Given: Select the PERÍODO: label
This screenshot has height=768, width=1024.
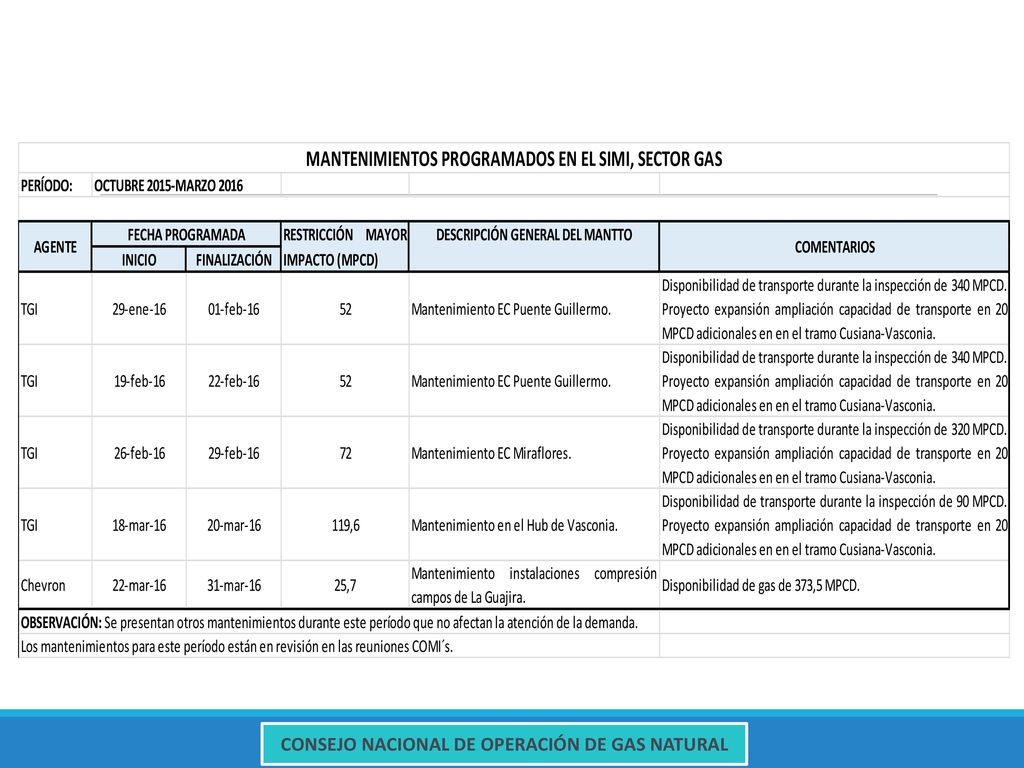Looking at the screenshot, I should point(46,185).
